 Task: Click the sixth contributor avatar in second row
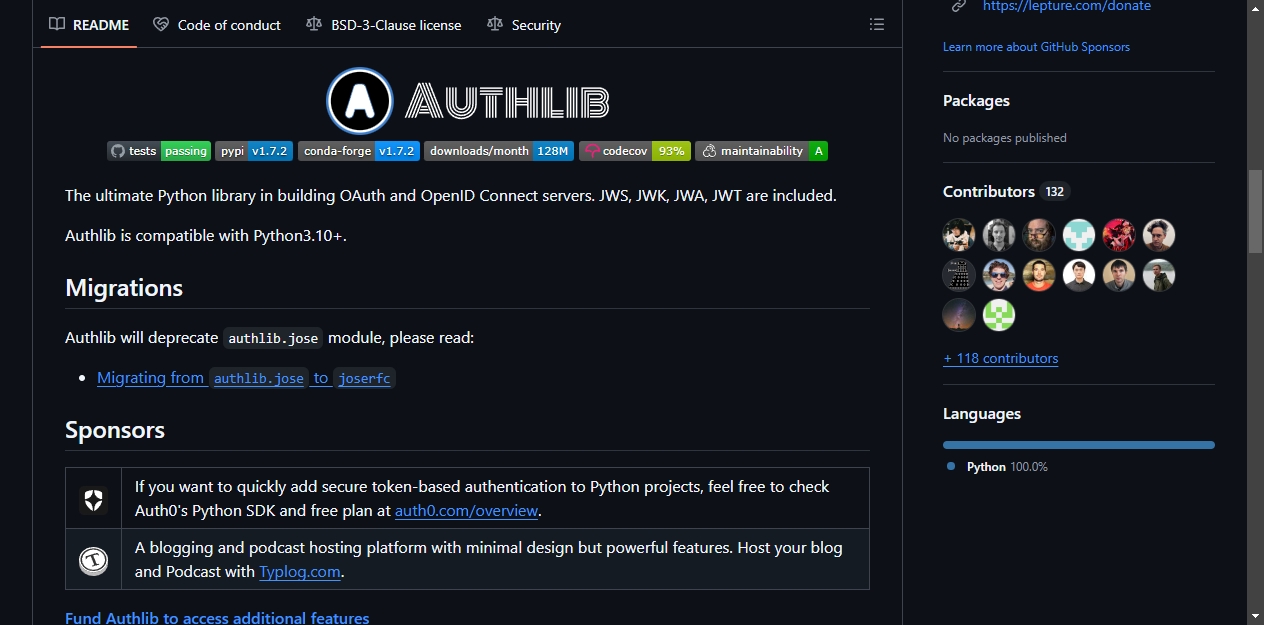(1159, 275)
